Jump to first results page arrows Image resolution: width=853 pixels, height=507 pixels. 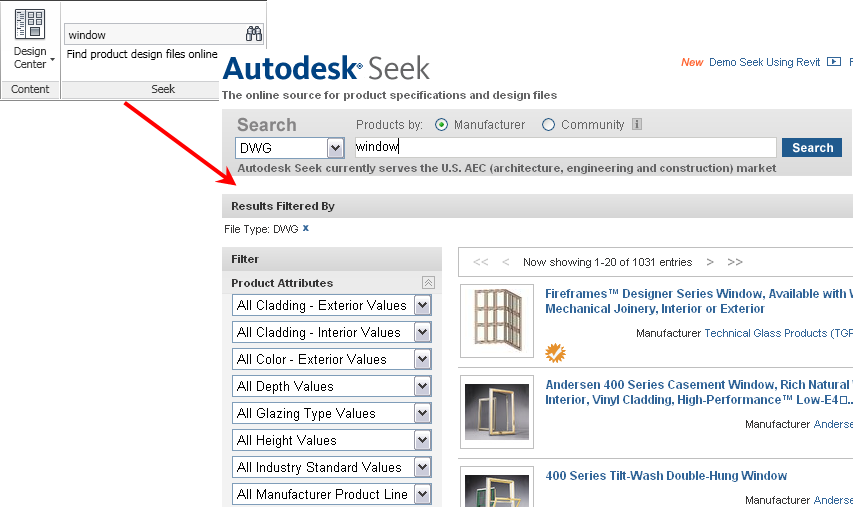click(480, 262)
